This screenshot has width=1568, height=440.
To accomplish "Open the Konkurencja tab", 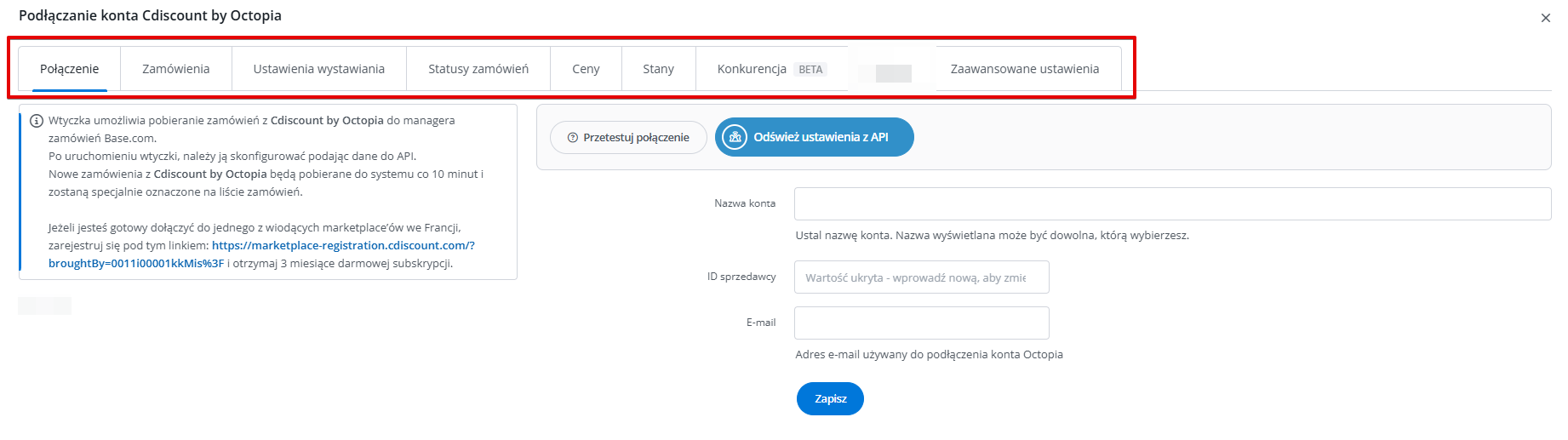I will point(752,69).
